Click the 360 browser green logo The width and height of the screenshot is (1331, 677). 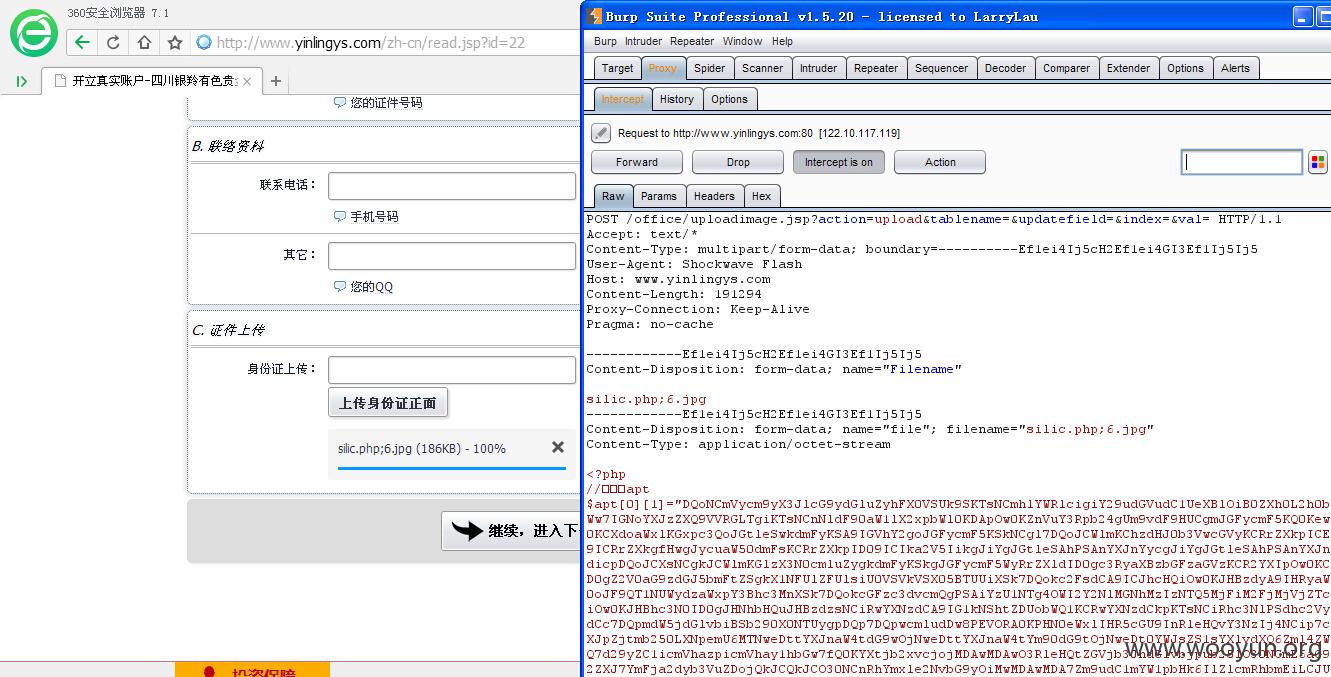click(x=34, y=33)
